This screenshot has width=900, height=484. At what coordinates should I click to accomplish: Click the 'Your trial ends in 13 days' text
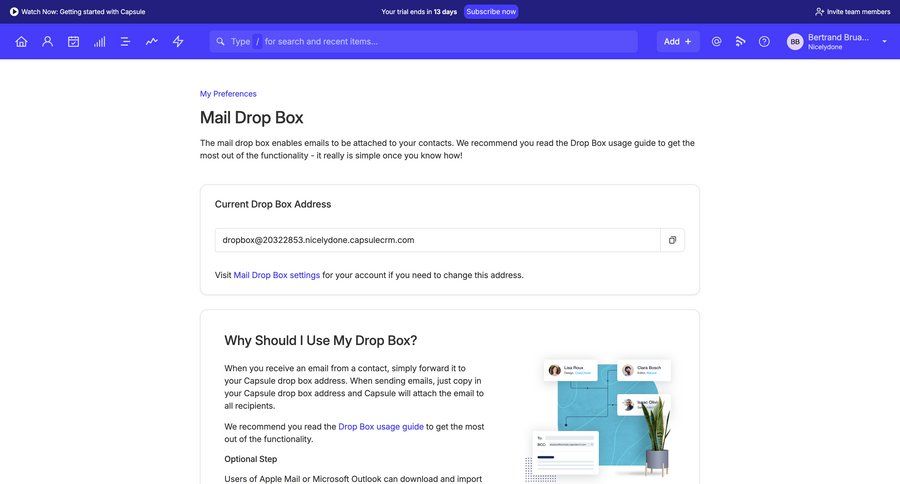pyautogui.click(x=419, y=11)
